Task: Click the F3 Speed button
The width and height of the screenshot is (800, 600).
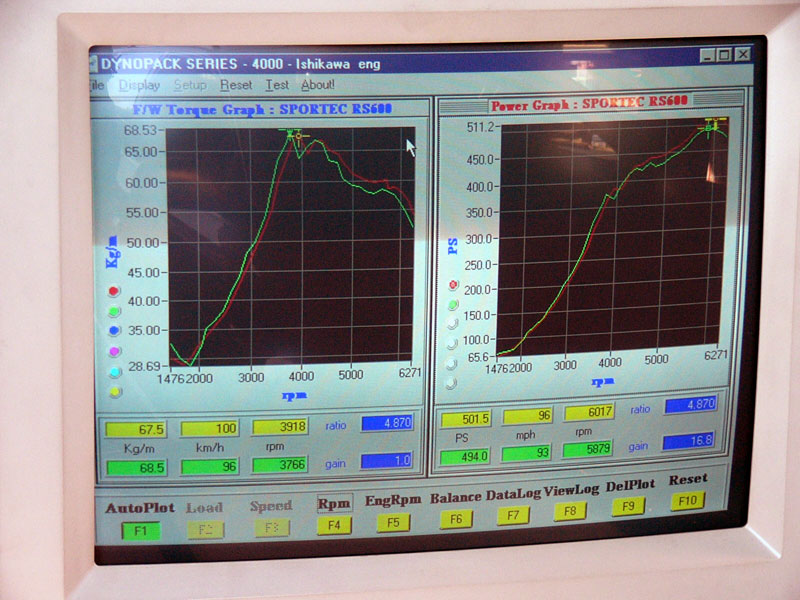Action: [x=272, y=528]
